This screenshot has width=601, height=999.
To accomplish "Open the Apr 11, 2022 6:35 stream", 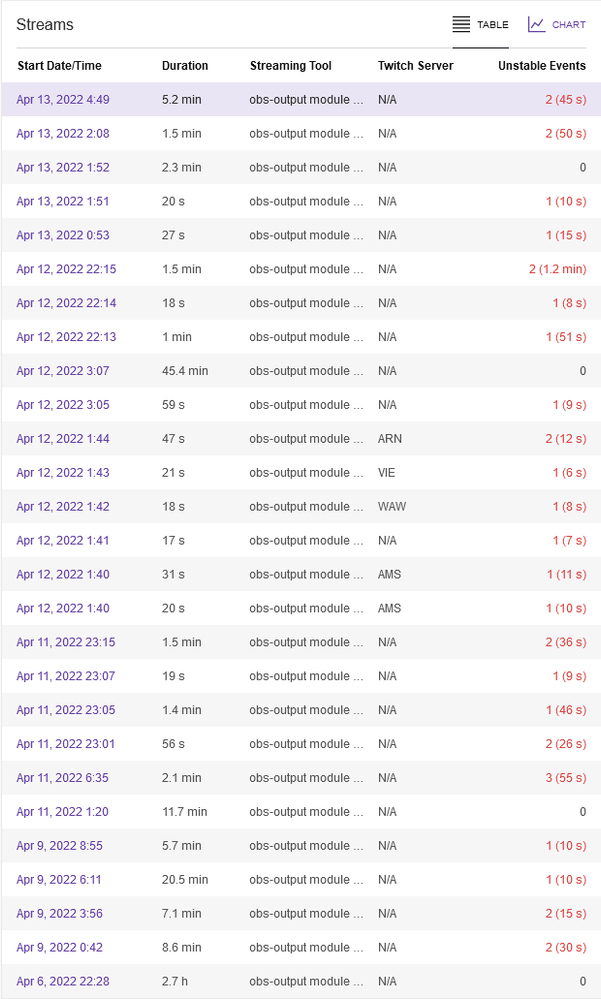I will pos(63,778).
